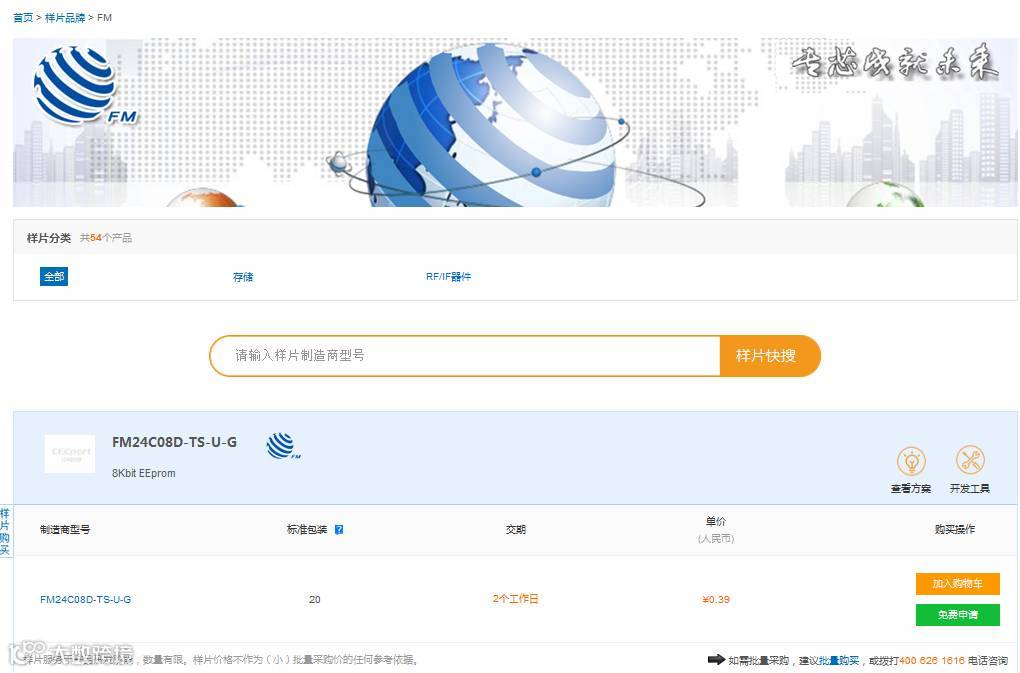Select the 全部 category tab
The height and width of the screenshot is (673, 1020).
54,276
